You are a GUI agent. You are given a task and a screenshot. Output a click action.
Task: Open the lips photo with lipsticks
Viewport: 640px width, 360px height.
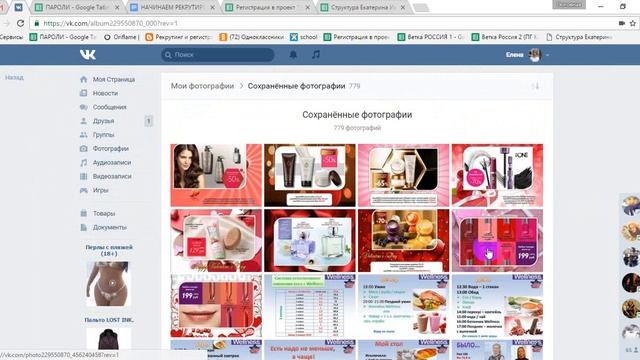coord(216,306)
